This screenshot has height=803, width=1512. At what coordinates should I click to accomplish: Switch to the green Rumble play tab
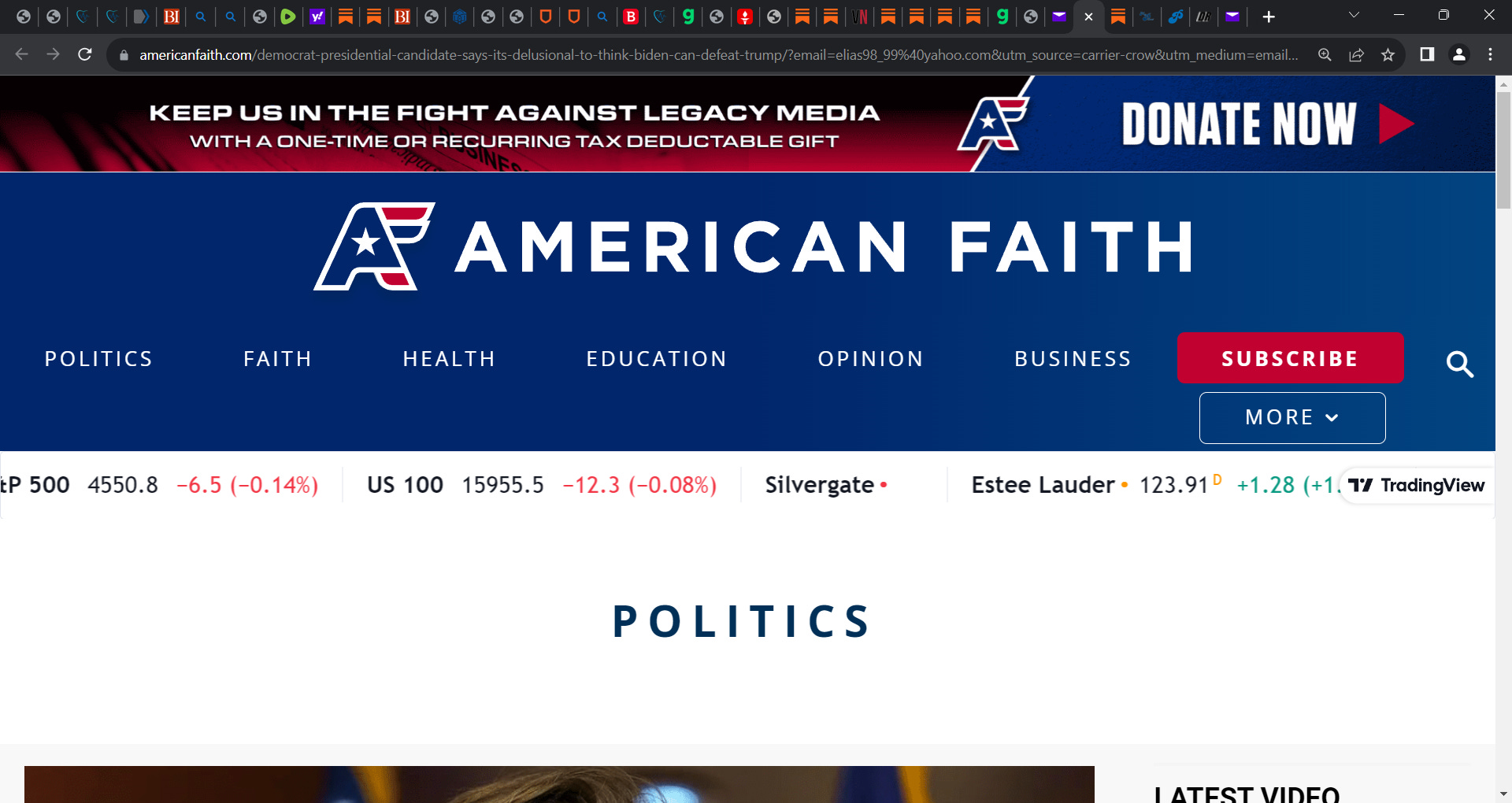(x=288, y=17)
